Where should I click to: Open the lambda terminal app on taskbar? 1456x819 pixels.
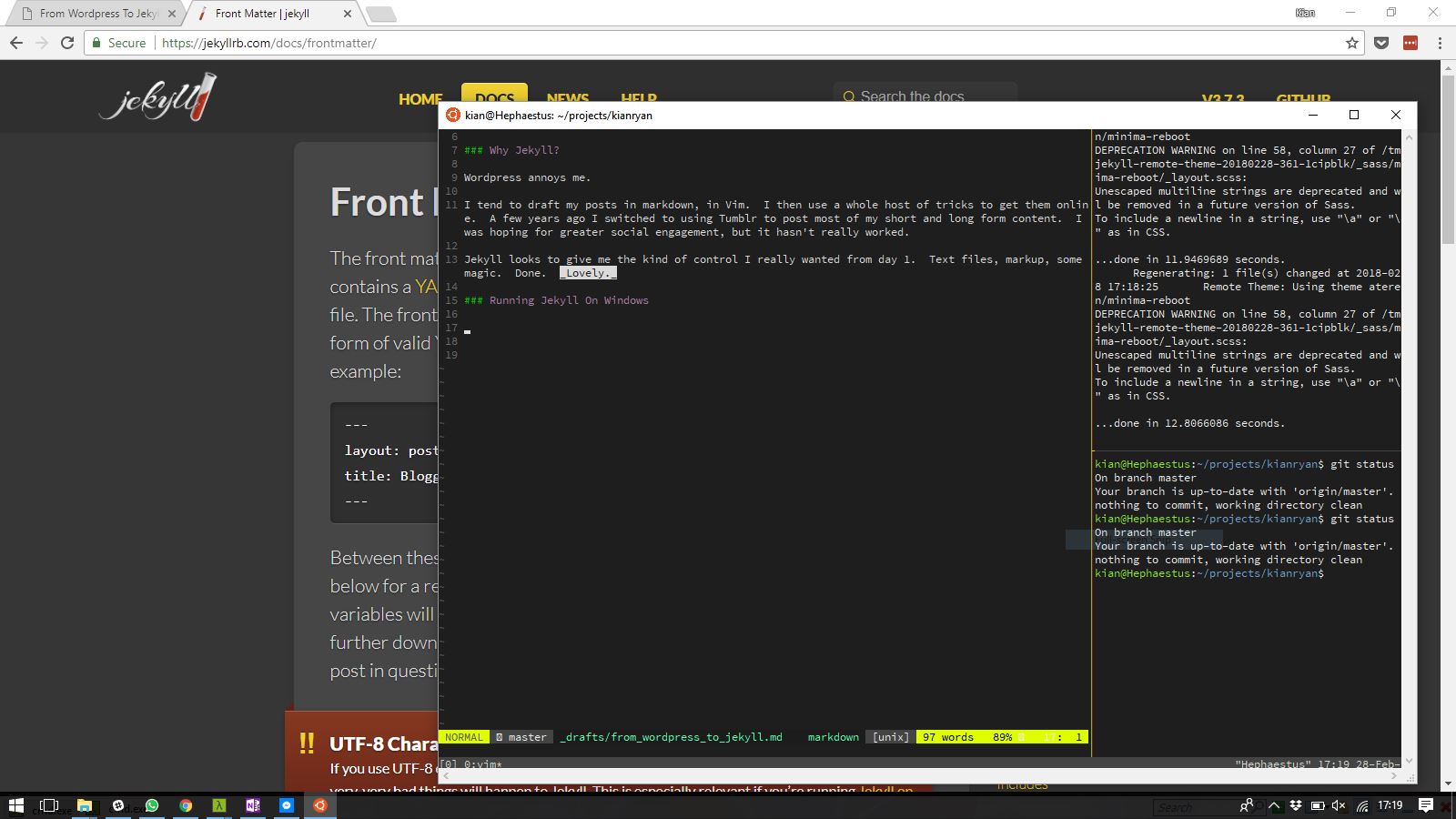(219, 805)
